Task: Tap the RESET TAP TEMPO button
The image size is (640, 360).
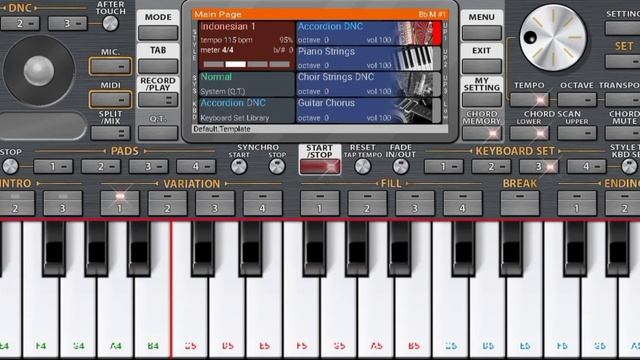Action: point(362,166)
